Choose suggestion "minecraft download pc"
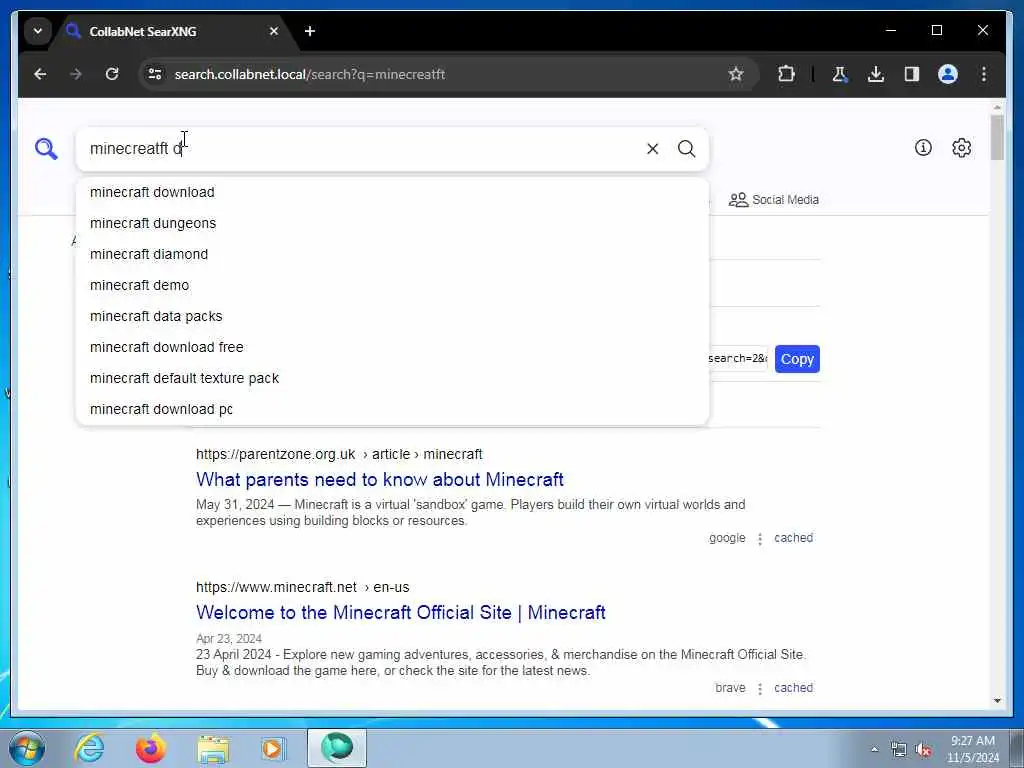This screenshot has height=768, width=1024. 392,409
